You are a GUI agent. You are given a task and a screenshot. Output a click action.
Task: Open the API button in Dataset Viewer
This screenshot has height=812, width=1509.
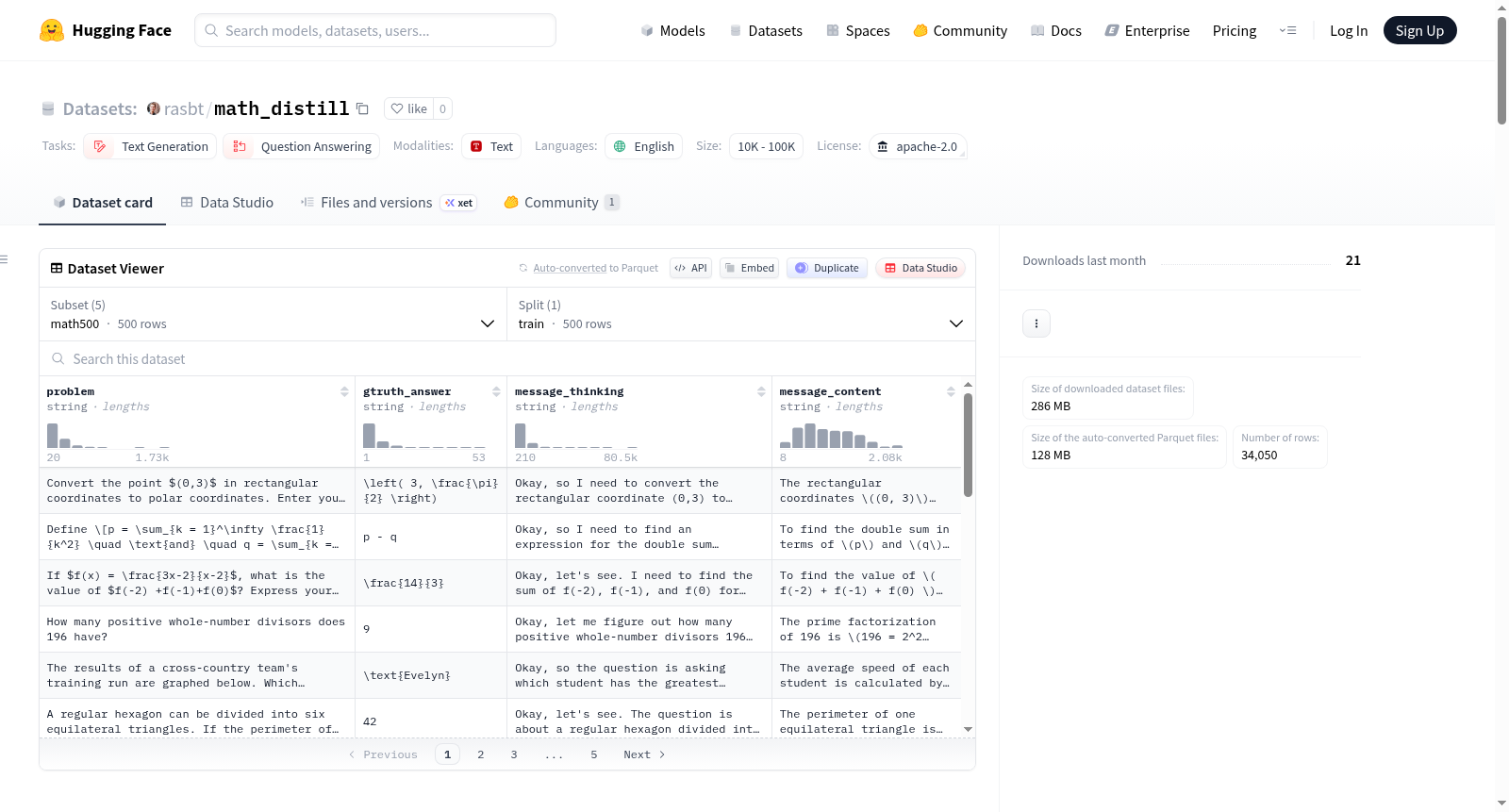point(690,268)
